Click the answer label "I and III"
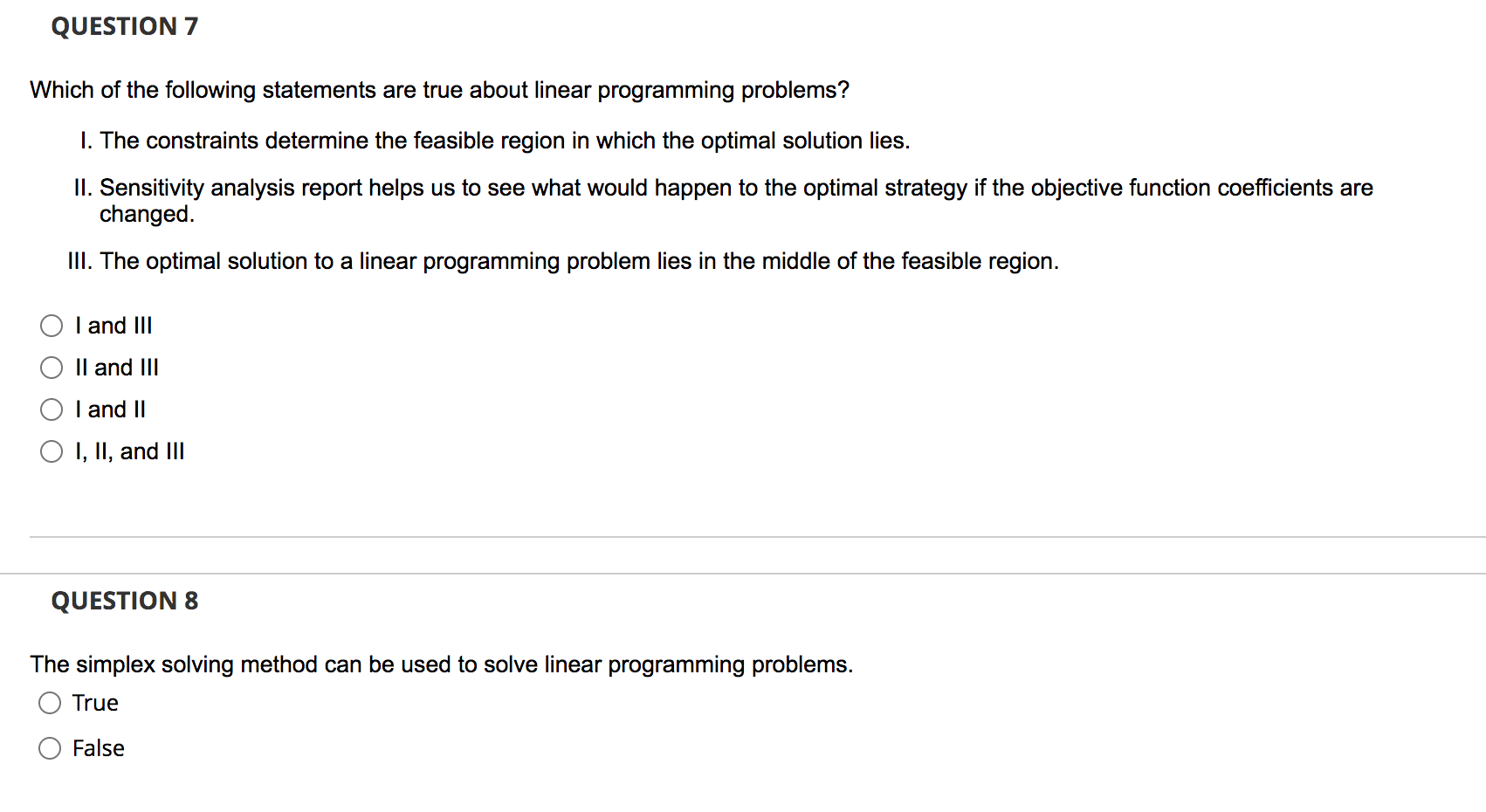Viewport: 1486px width, 812px height. pyautogui.click(x=114, y=325)
